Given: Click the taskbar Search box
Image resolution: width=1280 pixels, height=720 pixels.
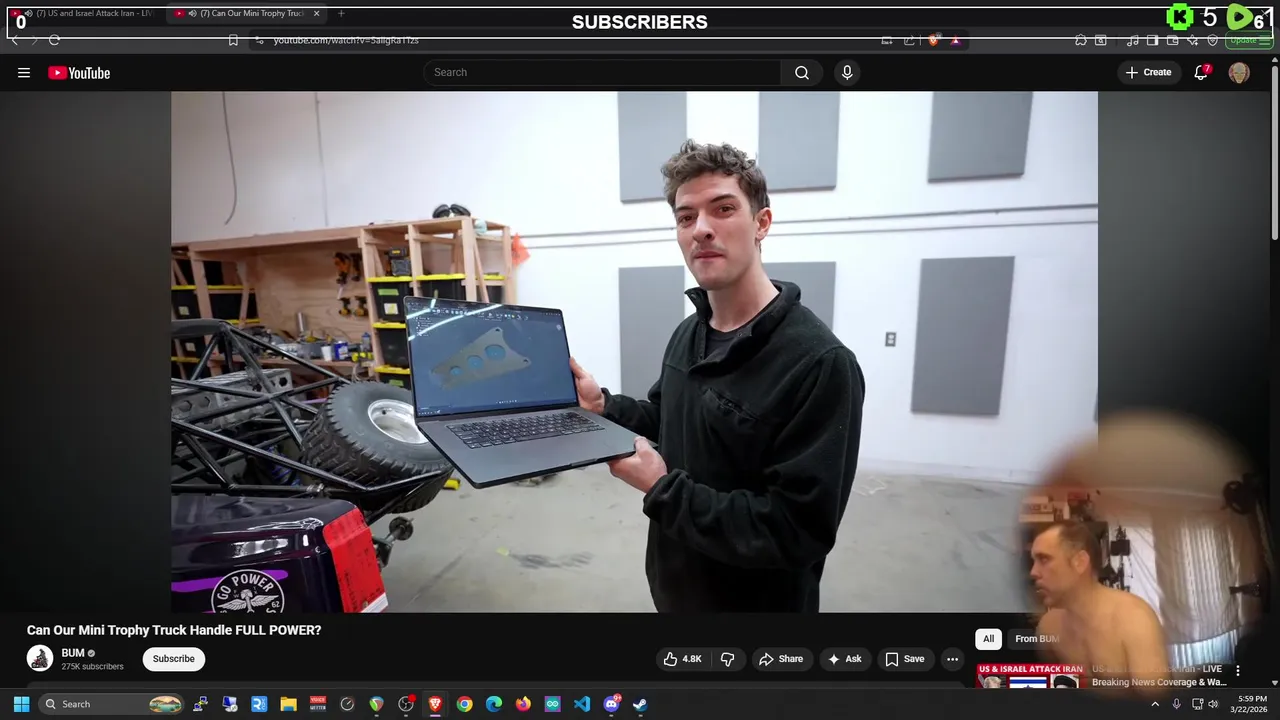Looking at the screenshot, I should (x=112, y=704).
